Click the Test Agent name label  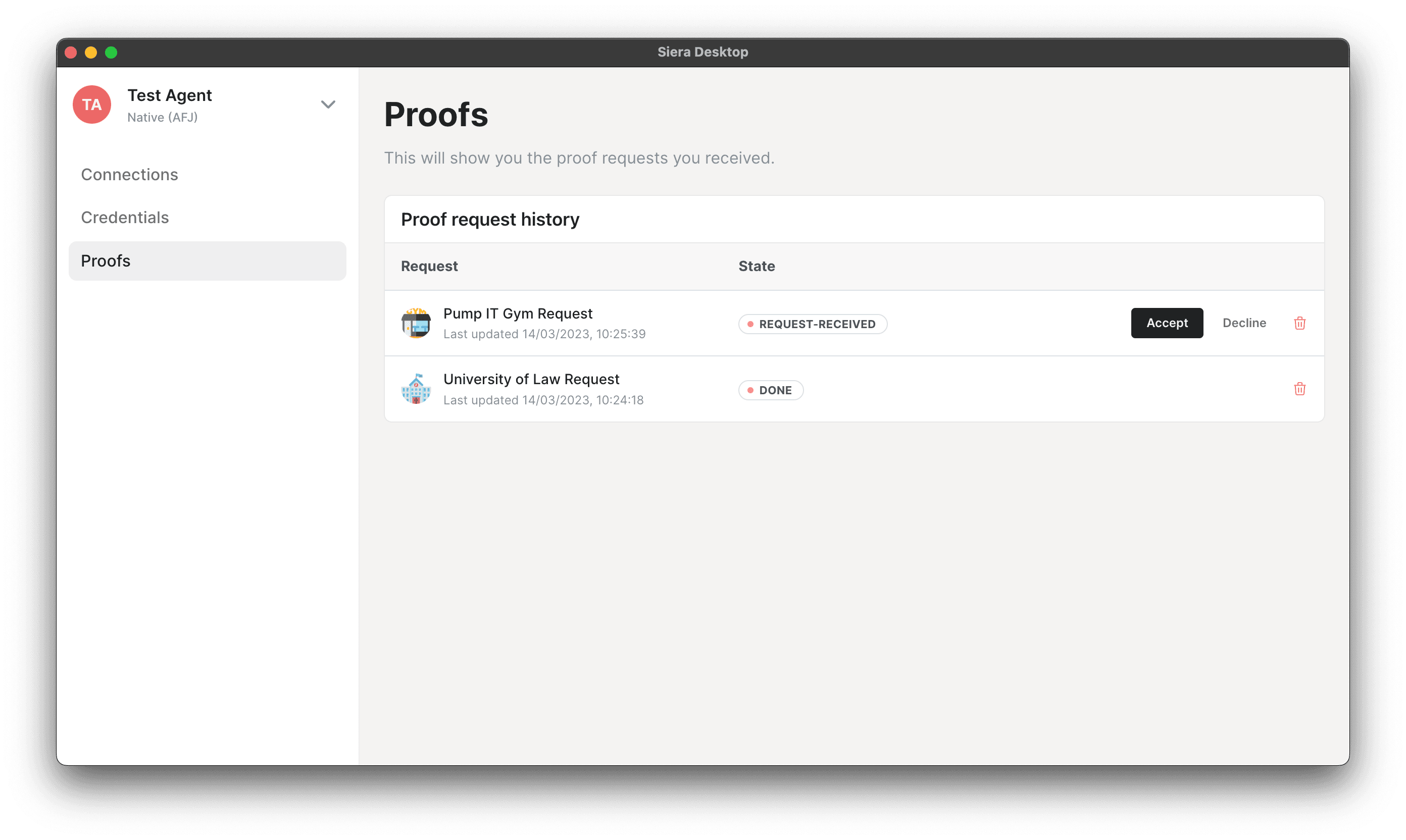(169, 95)
